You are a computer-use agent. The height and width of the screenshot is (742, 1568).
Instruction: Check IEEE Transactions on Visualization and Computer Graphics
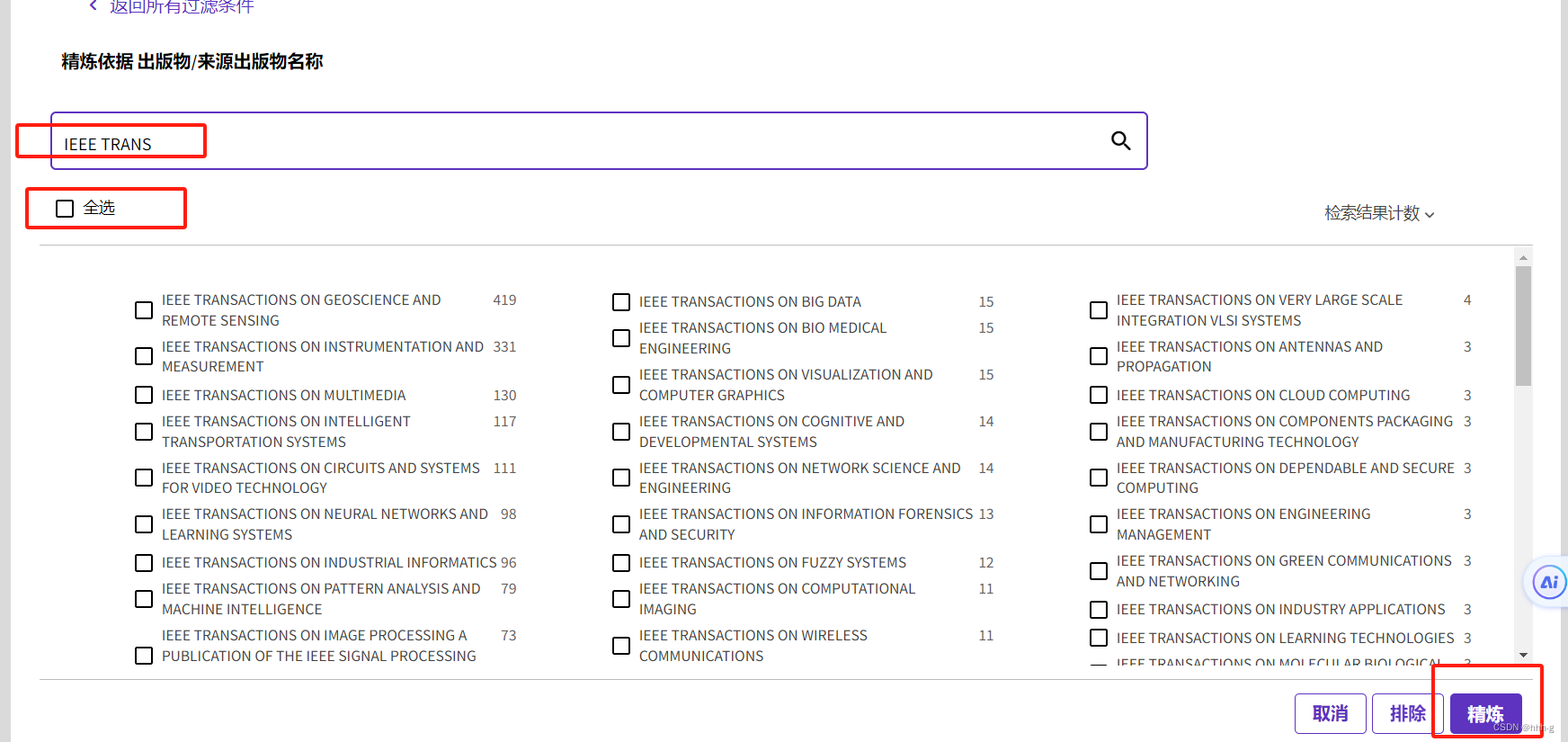click(x=621, y=385)
